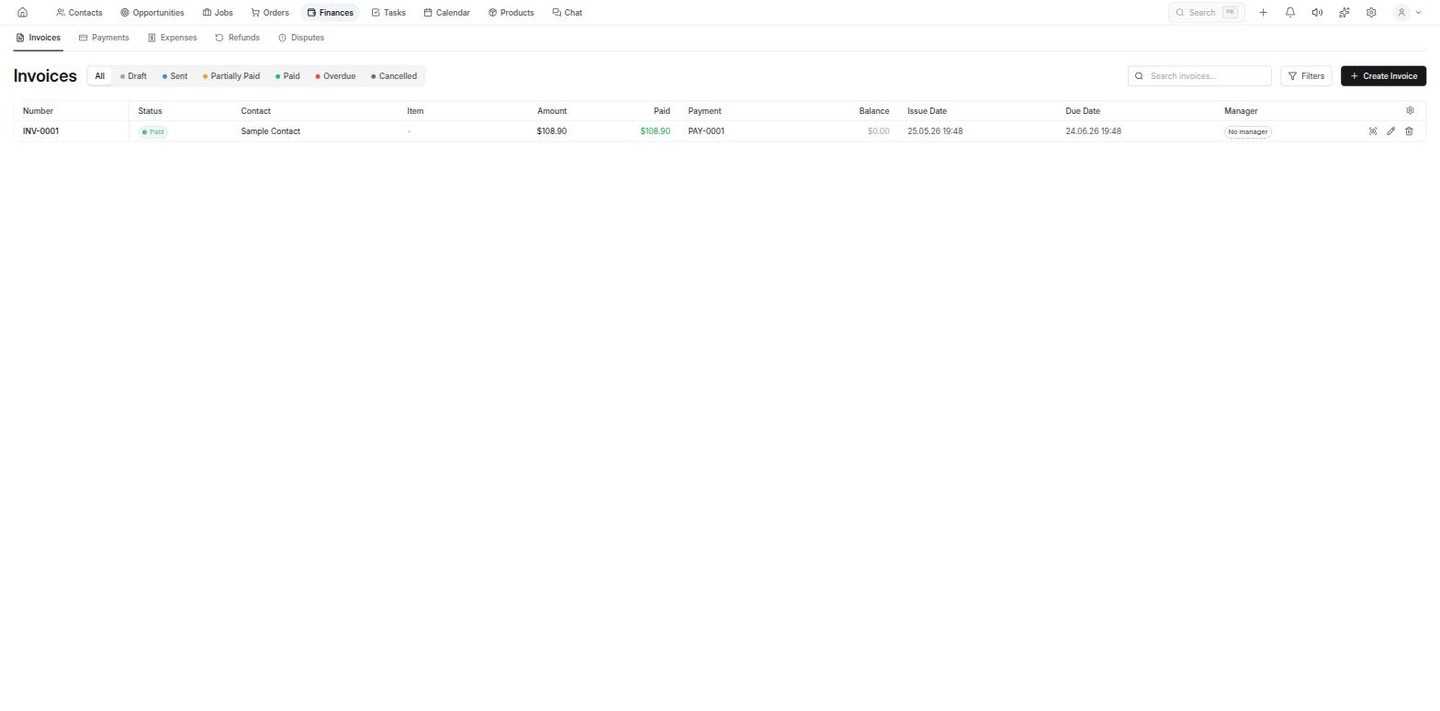
Task: Switch to the Refunds sub-tab
Action: (x=237, y=38)
